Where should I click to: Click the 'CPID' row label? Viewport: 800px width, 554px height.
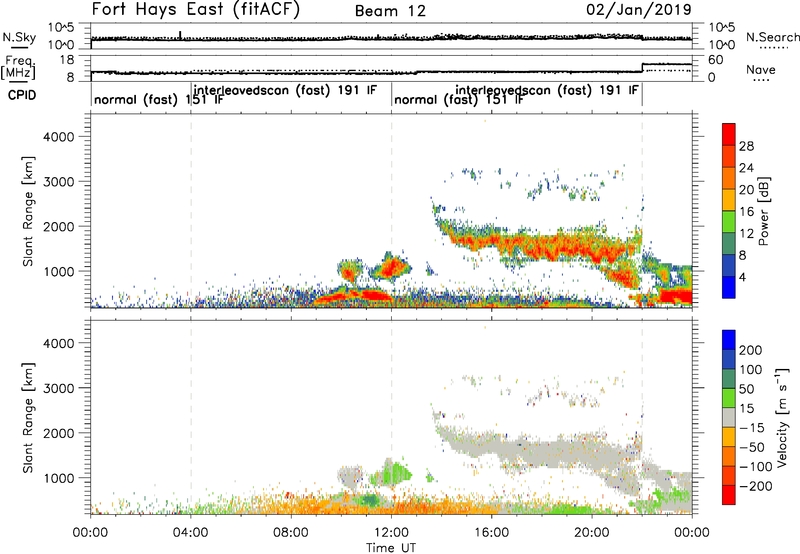pyautogui.click(x=22, y=95)
